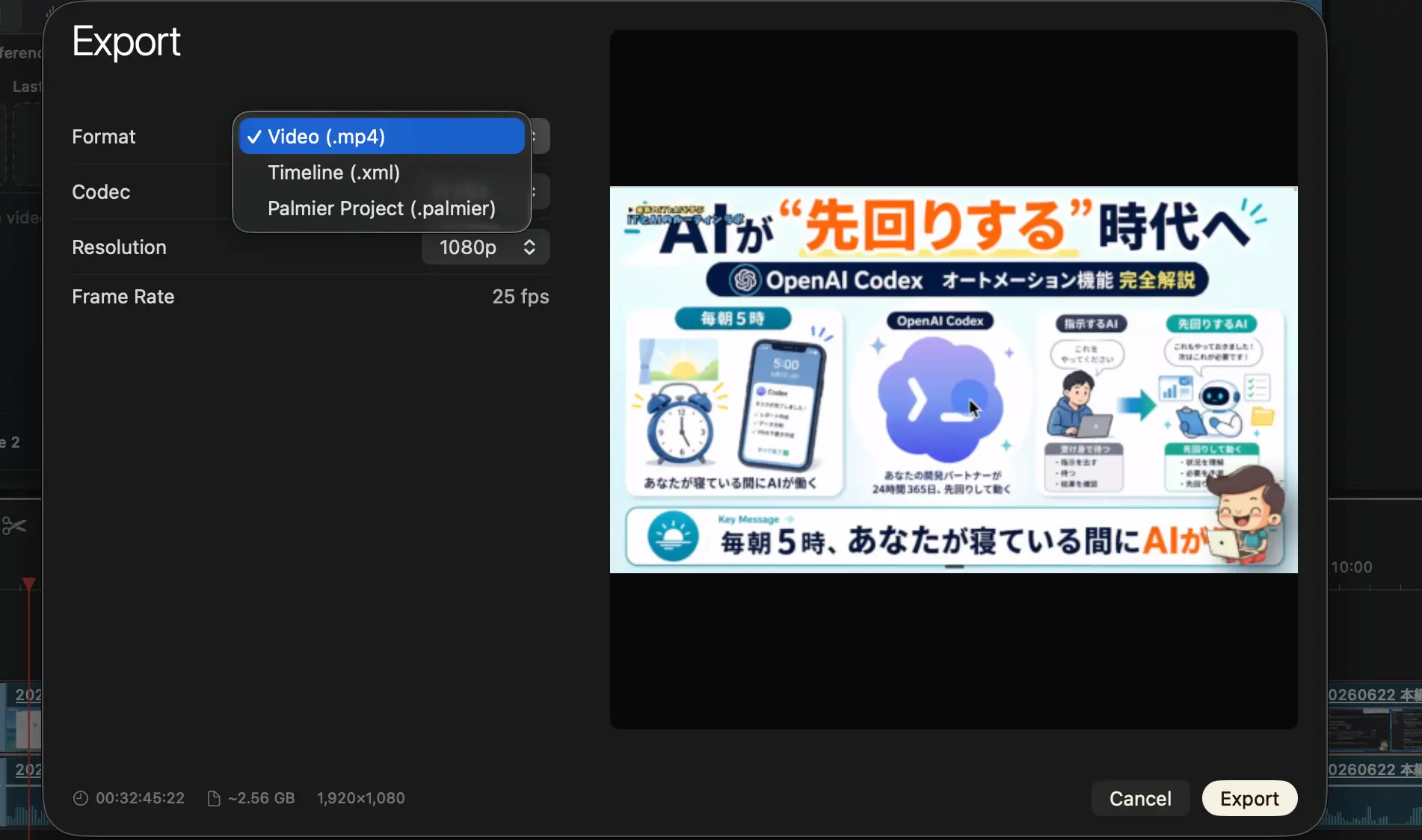Choose Timeline (.xml) format option

[x=381, y=172]
